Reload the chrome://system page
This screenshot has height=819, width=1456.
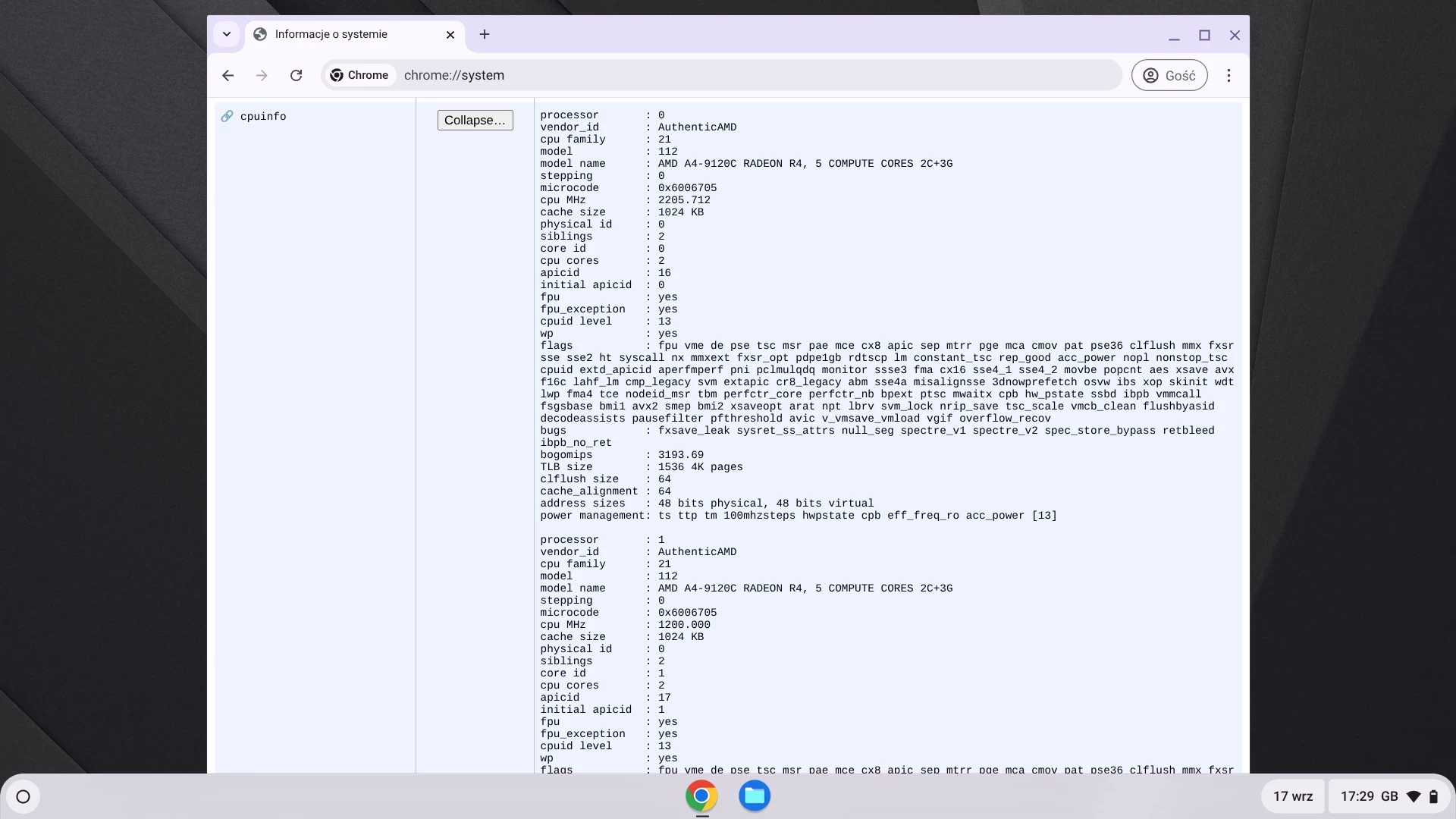click(x=297, y=75)
